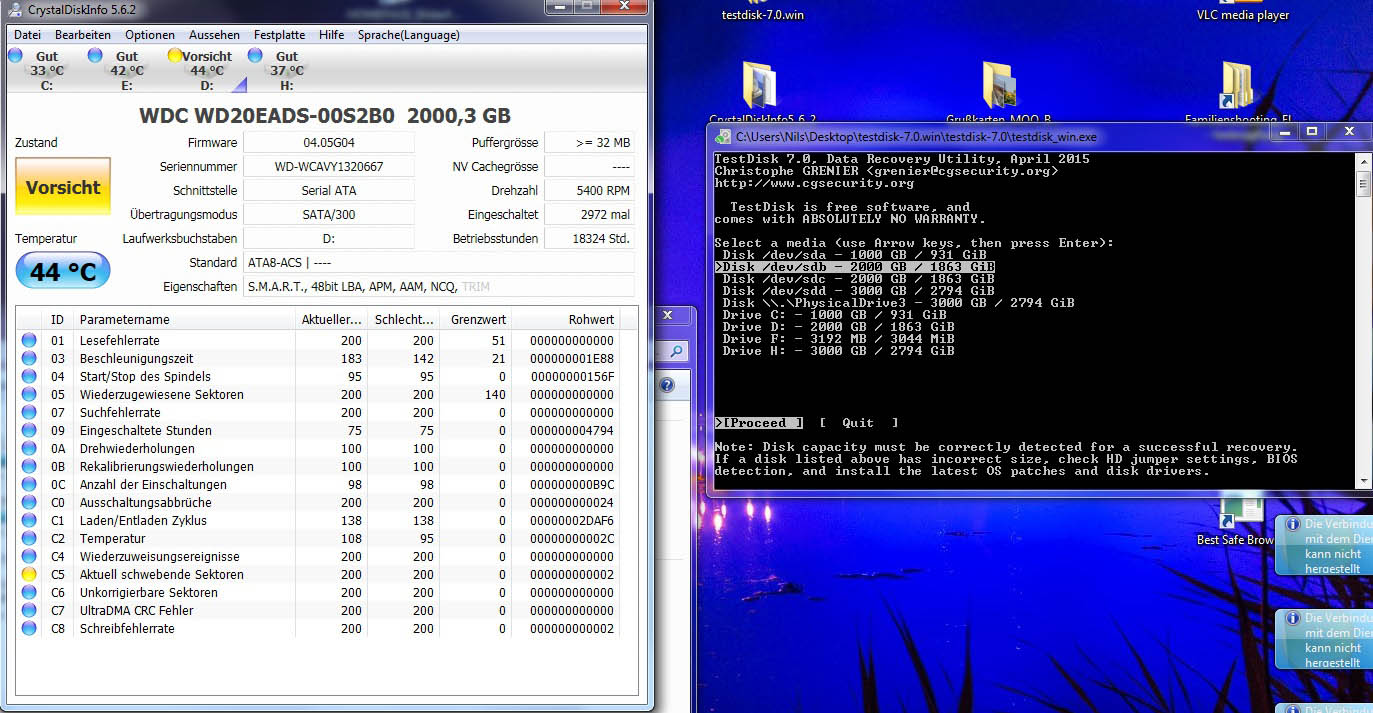The width and height of the screenshot is (1373, 713).
Task: Click the Firmware value 04.05G04
Action: tap(329, 143)
